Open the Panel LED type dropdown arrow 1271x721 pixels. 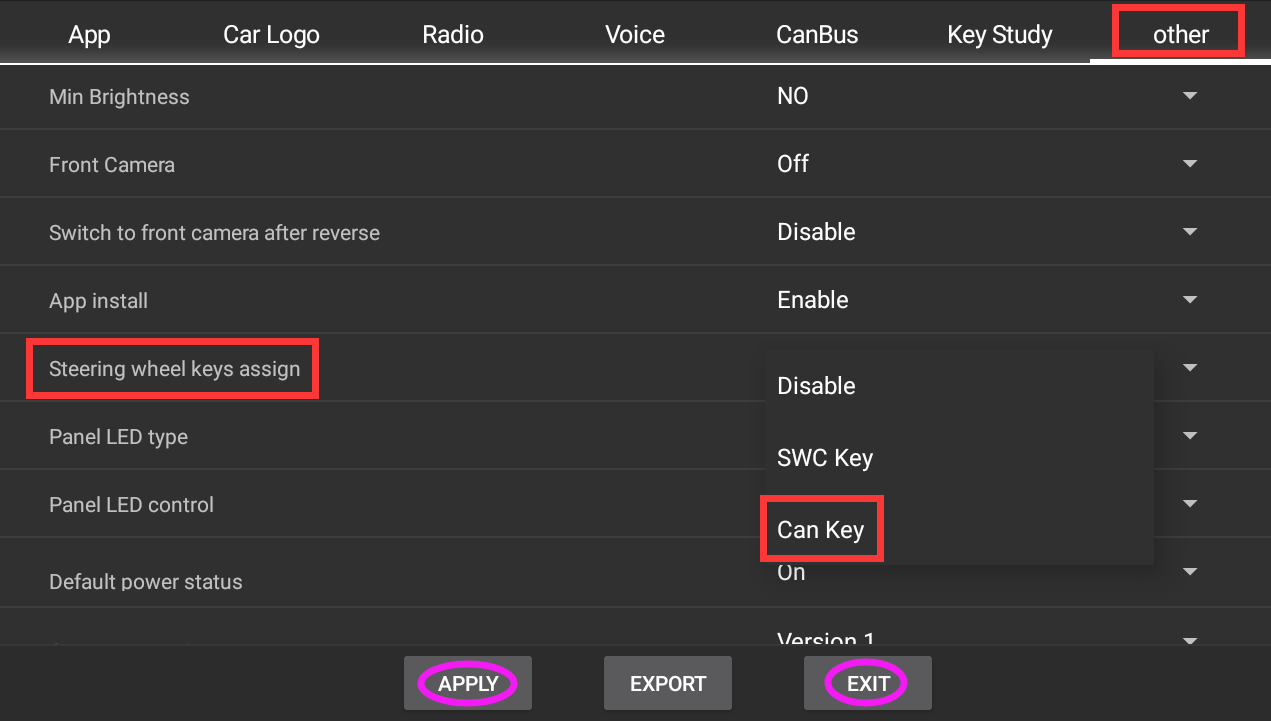(x=1189, y=436)
